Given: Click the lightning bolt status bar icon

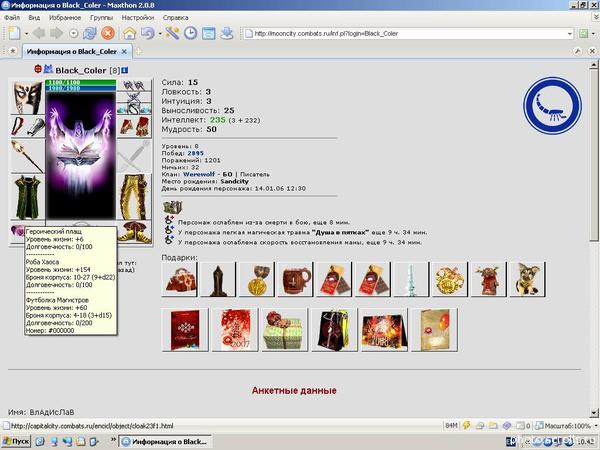Looking at the screenshot, I should [x=466, y=426].
